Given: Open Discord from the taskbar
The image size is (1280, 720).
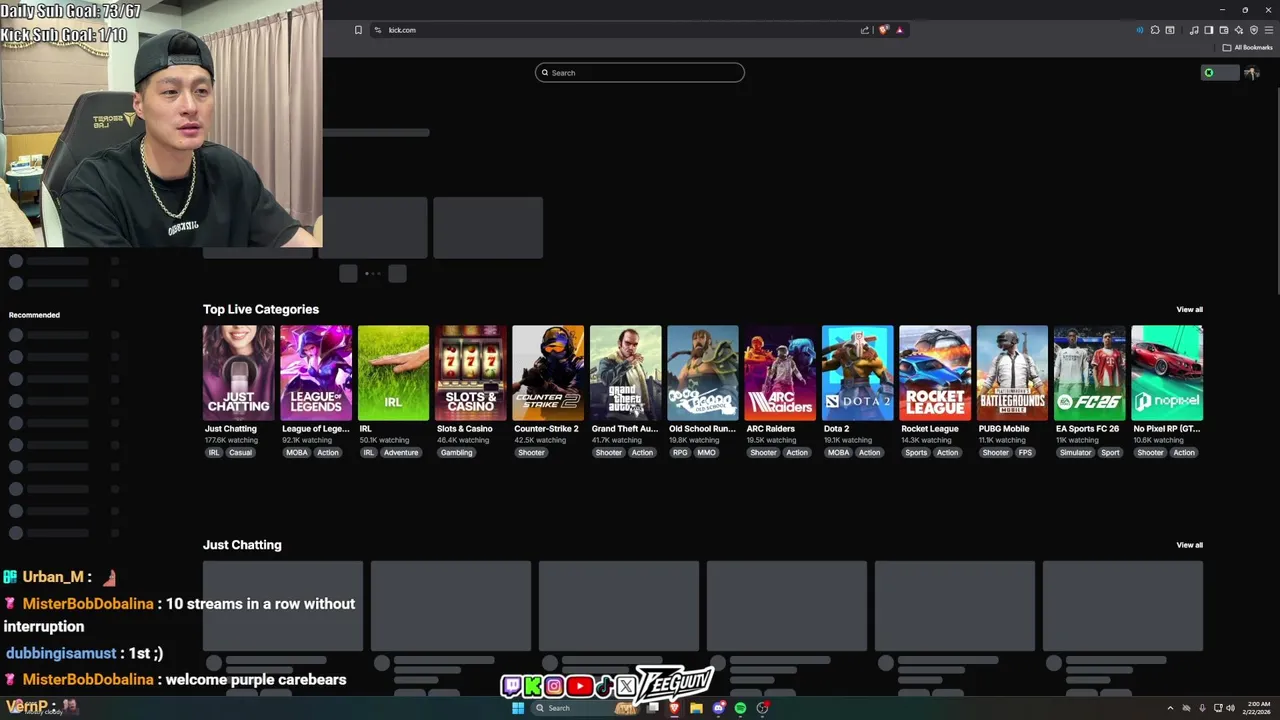Looking at the screenshot, I should (718, 708).
